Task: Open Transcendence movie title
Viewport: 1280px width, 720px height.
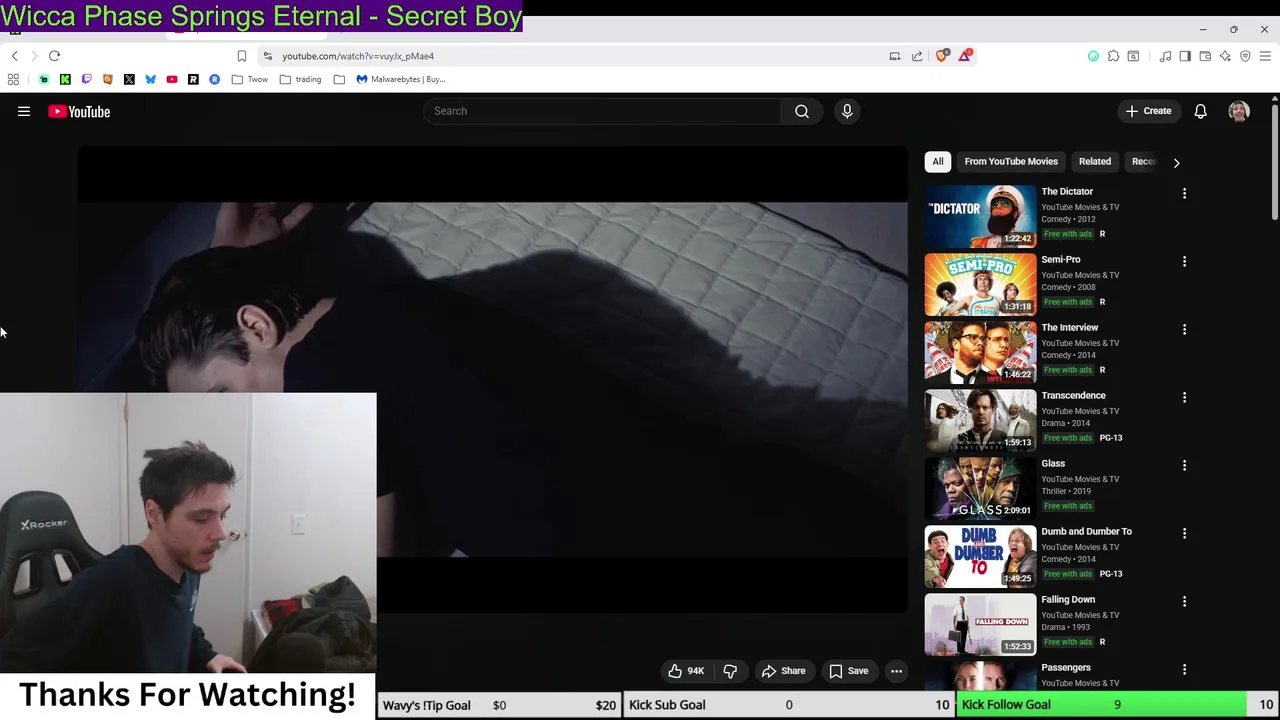Action: click(1073, 395)
